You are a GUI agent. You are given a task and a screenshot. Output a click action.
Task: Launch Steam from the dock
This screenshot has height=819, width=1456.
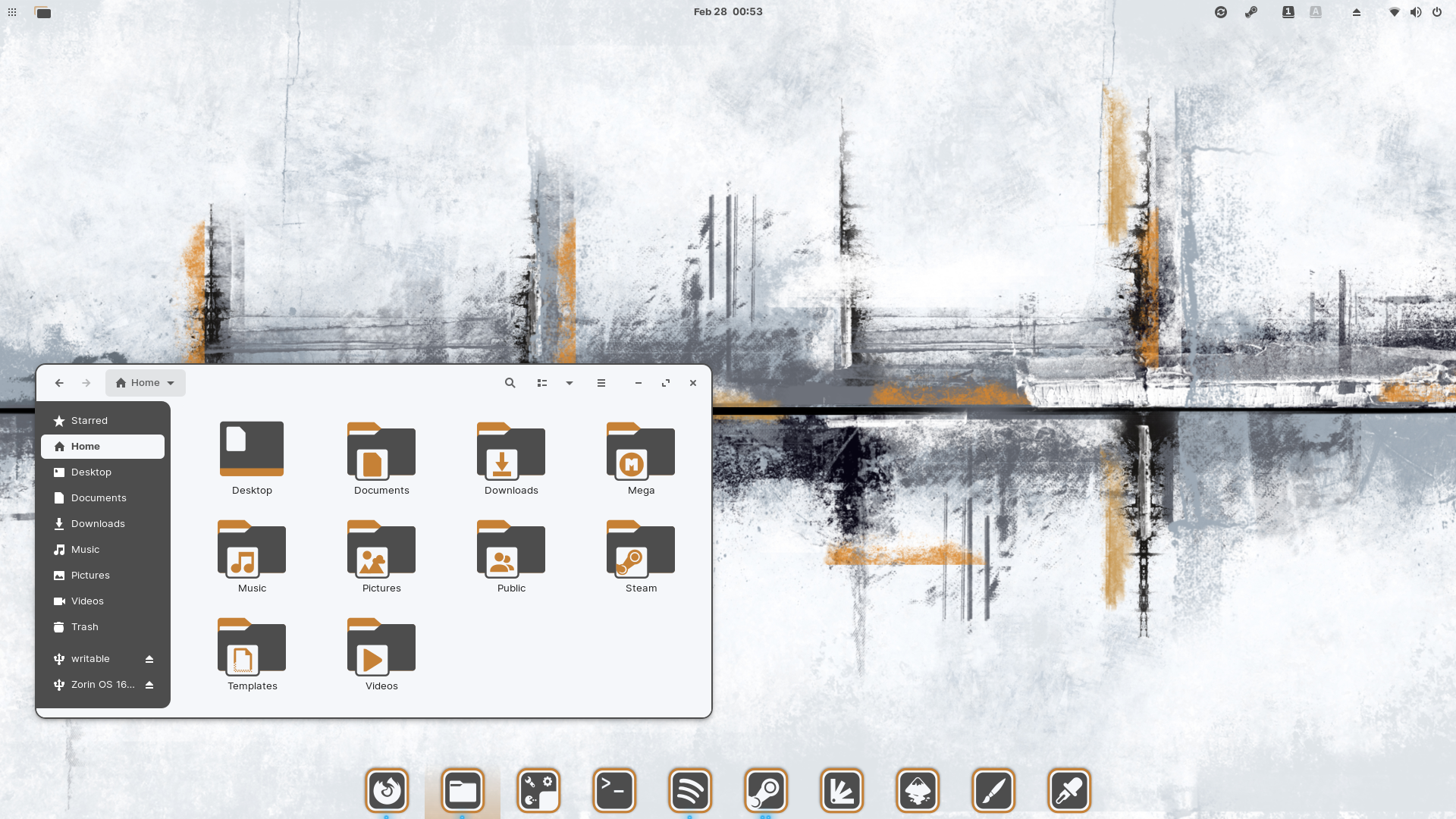pos(766,790)
